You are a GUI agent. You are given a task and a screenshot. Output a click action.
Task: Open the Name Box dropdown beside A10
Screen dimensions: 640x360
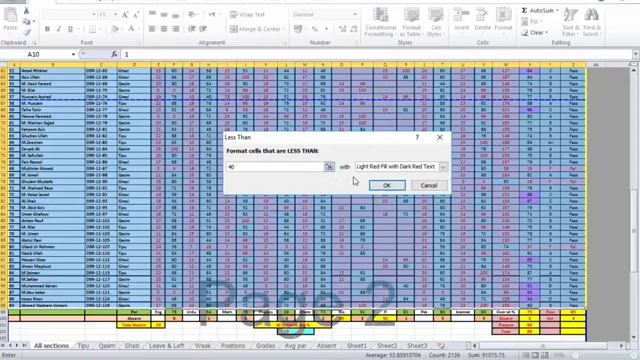point(73,54)
